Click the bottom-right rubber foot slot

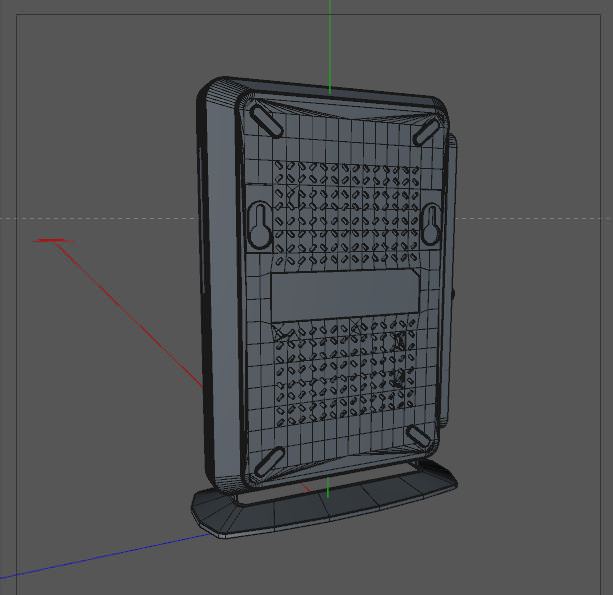click(x=419, y=437)
